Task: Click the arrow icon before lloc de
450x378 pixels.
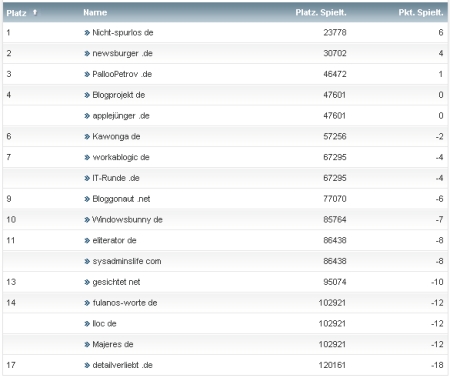Action: click(x=87, y=324)
